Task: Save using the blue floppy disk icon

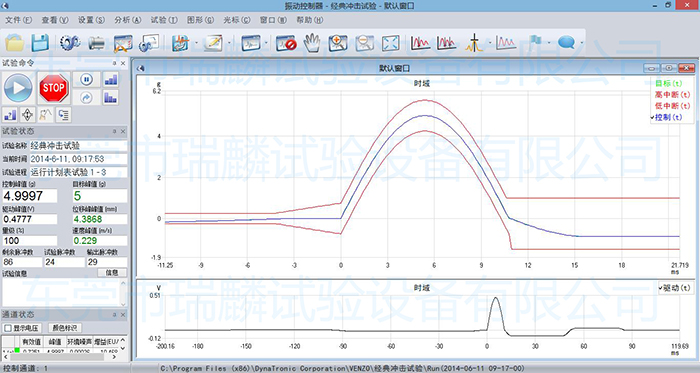Action: pos(40,43)
